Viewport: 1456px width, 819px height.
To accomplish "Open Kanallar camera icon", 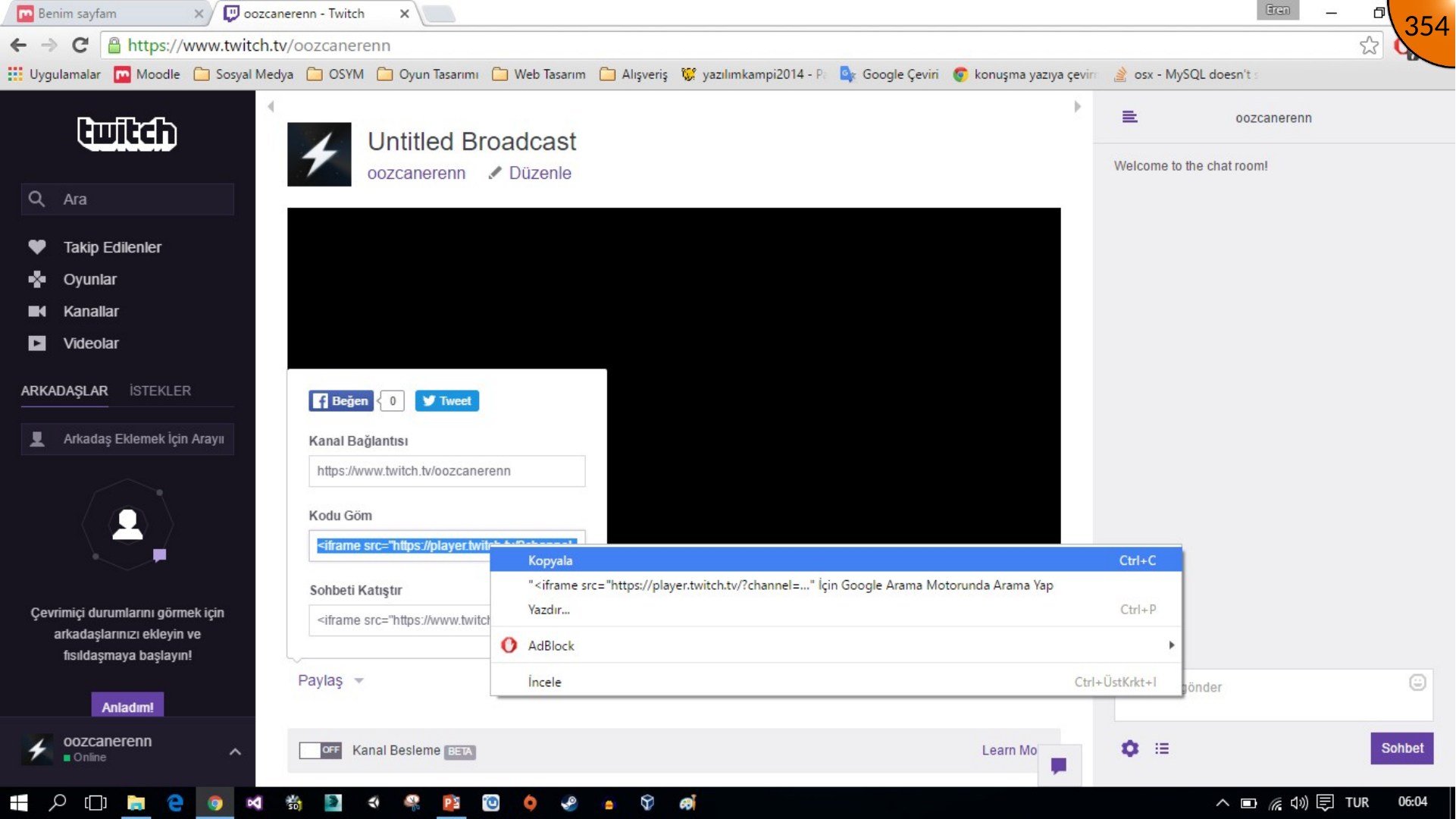I will click(x=36, y=311).
